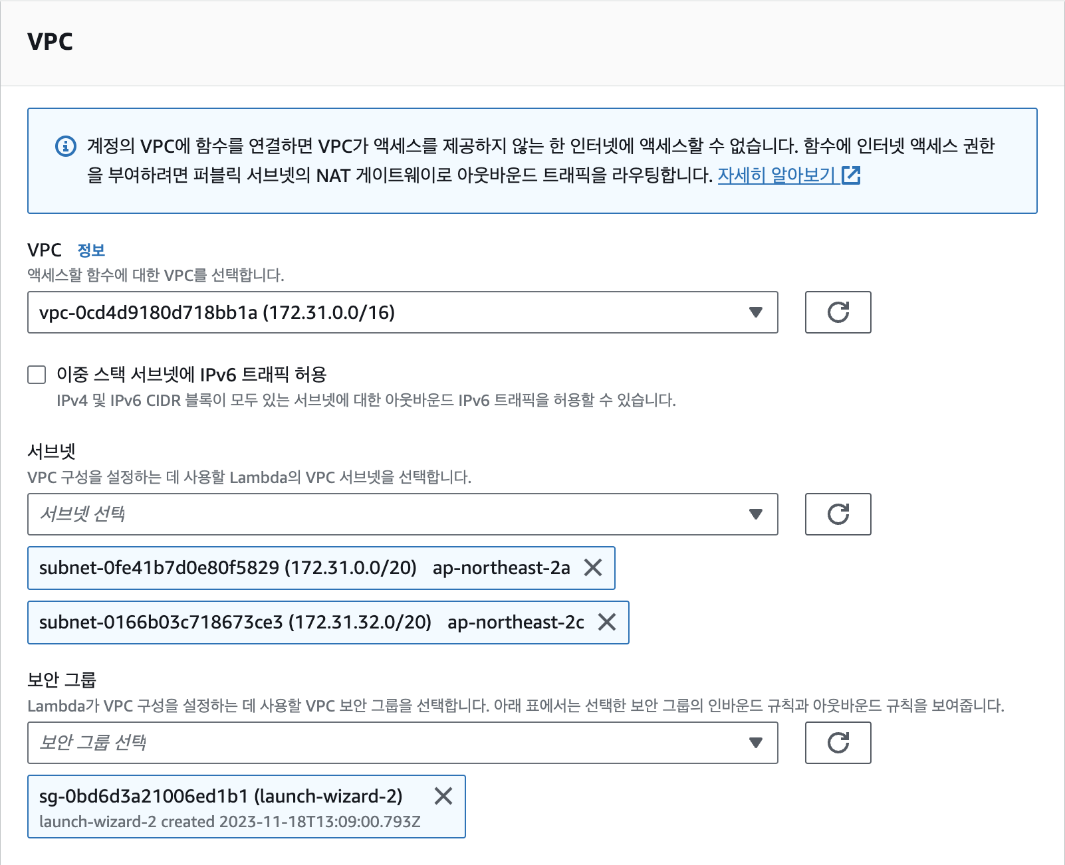Refresh the security group list

tap(837, 743)
